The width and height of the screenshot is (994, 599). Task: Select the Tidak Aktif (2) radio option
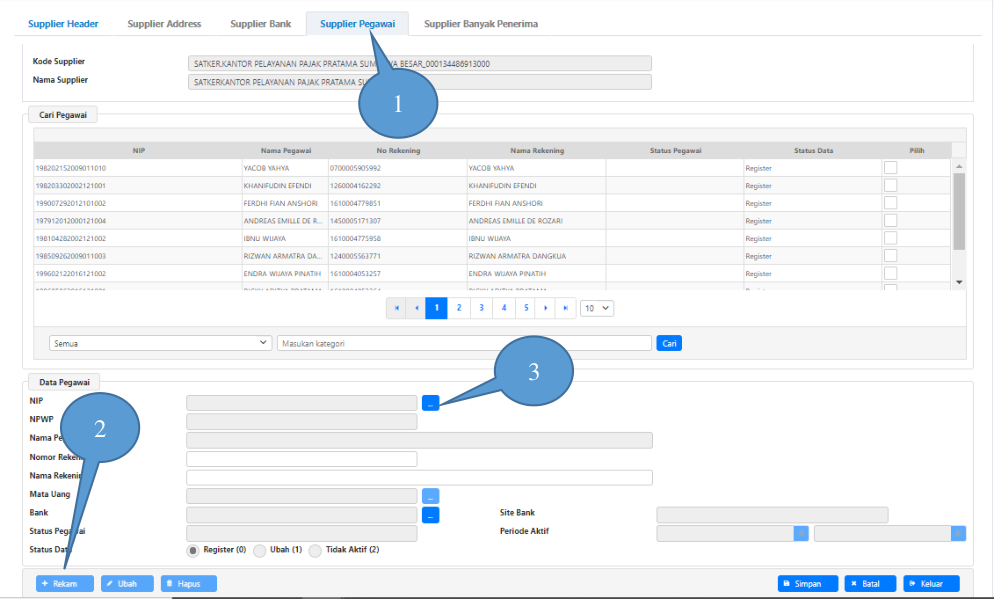315,550
